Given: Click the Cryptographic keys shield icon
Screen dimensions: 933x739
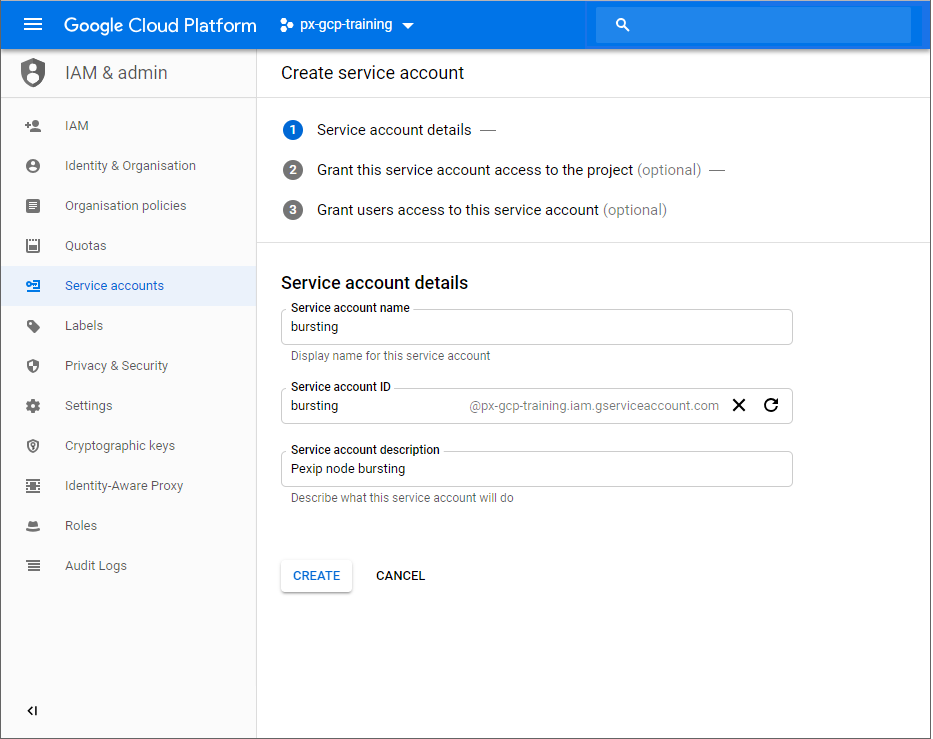Looking at the screenshot, I should point(33,446).
